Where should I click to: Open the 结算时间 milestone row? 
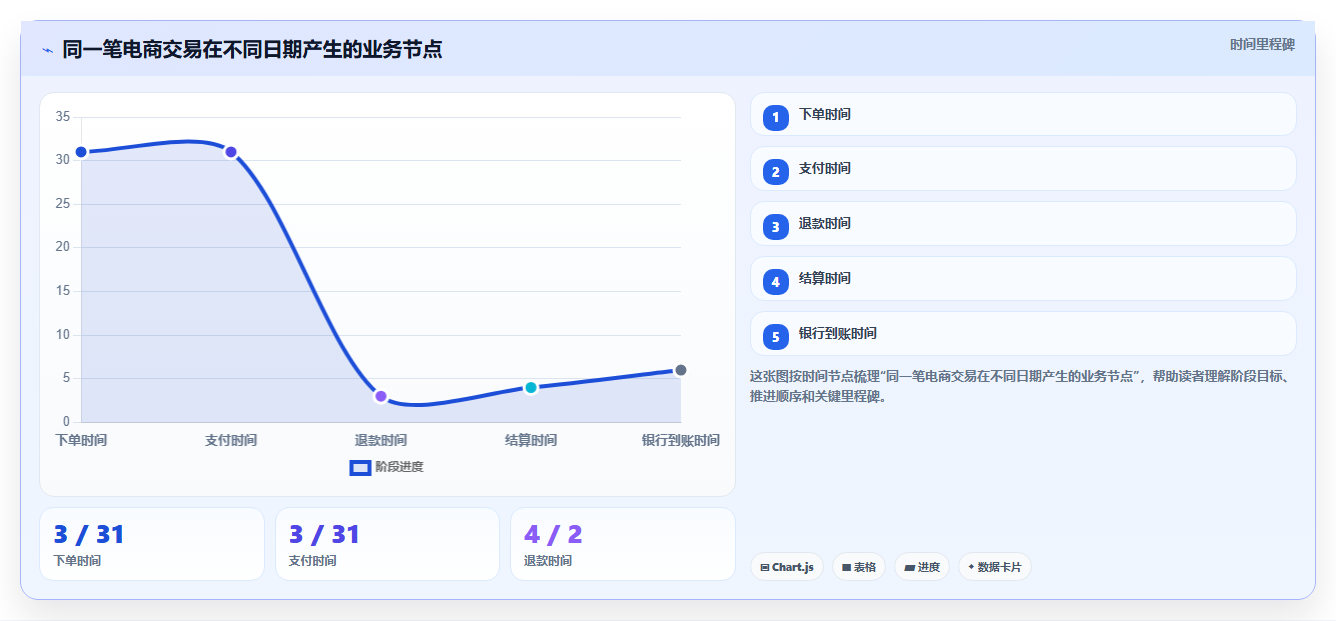click(1023, 279)
